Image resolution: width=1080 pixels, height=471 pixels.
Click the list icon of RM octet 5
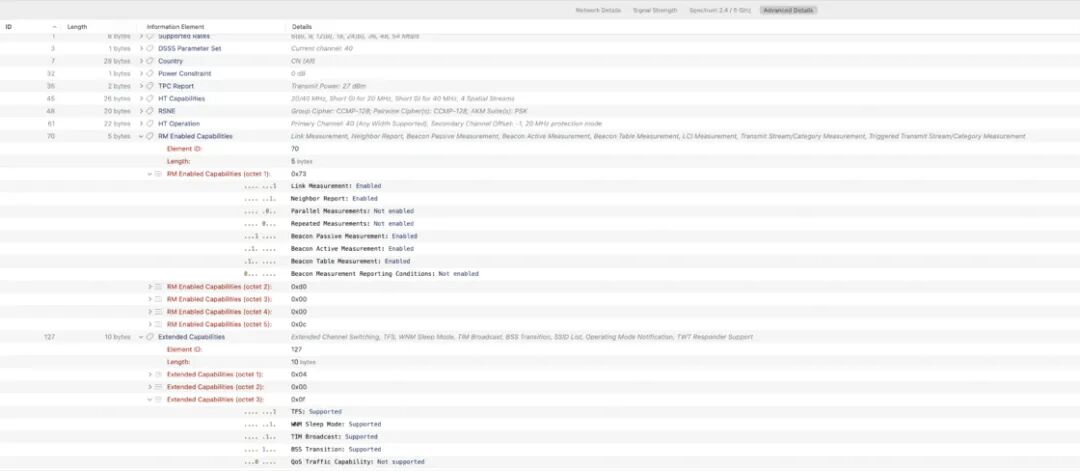[x=158, y=324]
